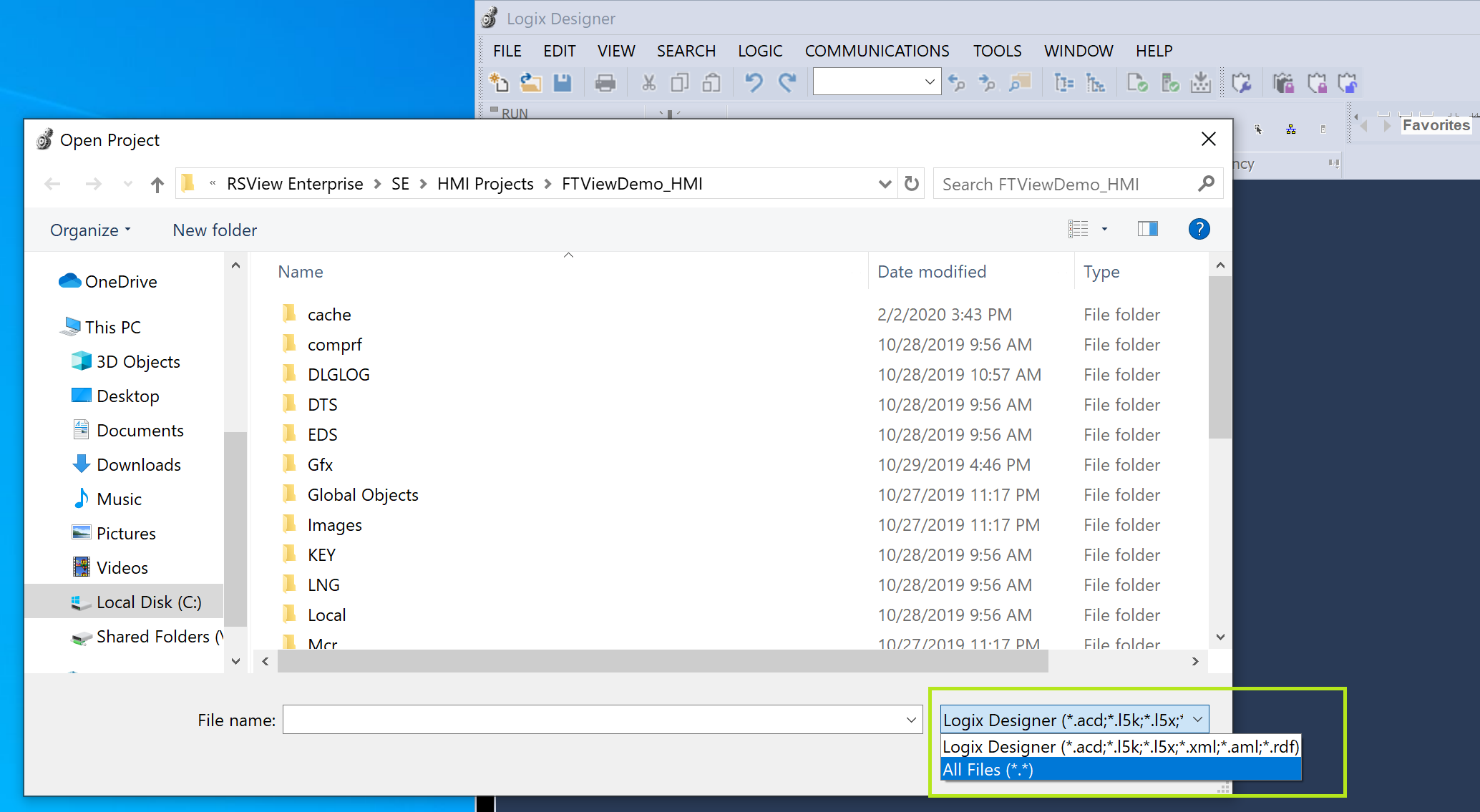The image size is (1480, 812).
Task: Select This PC in navigation pane
Action: (x=112, y=328)
